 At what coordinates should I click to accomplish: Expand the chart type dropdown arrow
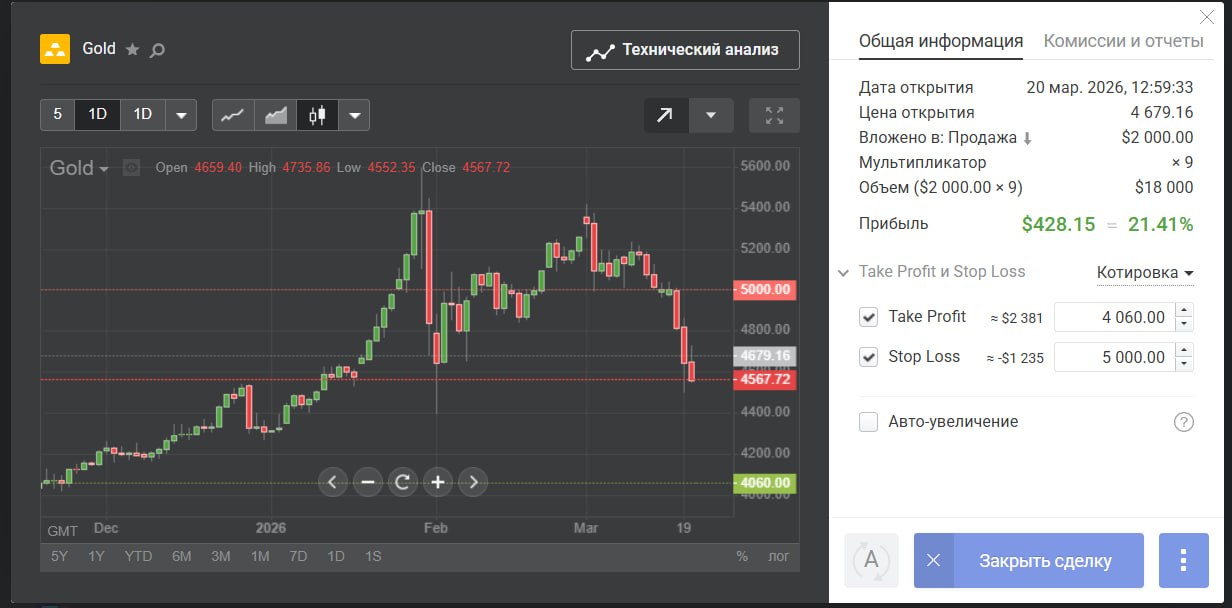pos(355,115)
